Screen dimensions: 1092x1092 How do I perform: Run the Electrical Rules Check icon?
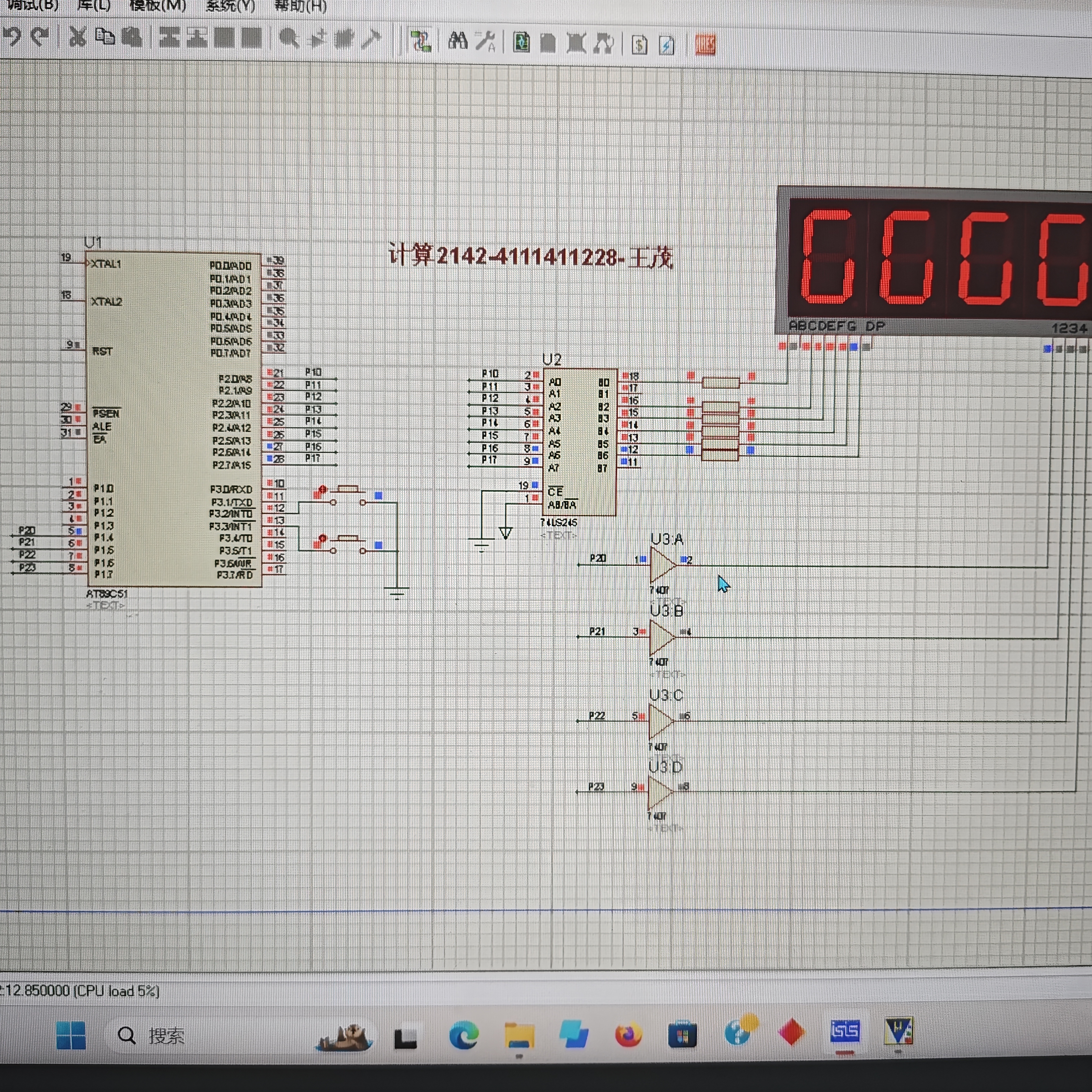[x=667, y=45]
